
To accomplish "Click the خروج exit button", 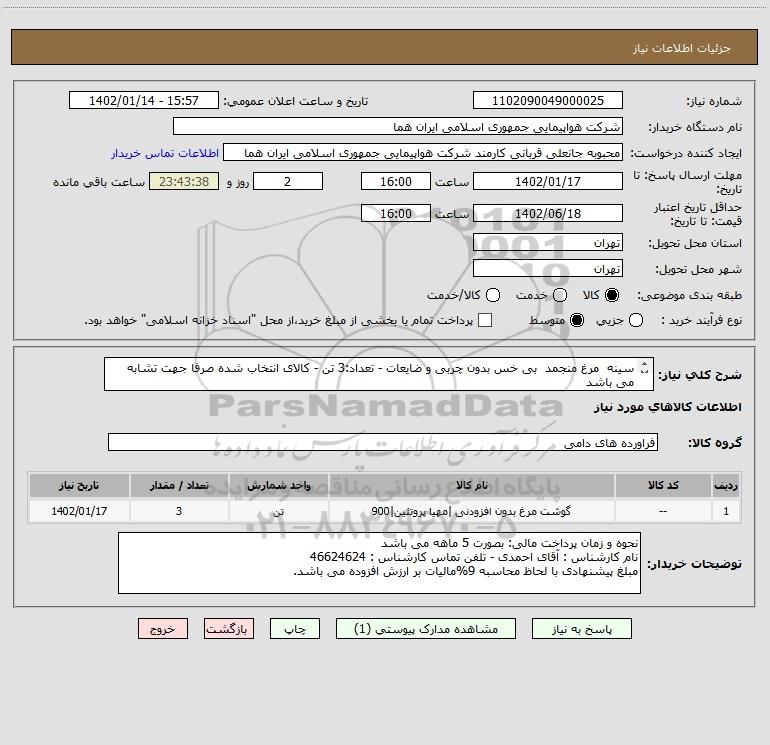I will 163,629.
